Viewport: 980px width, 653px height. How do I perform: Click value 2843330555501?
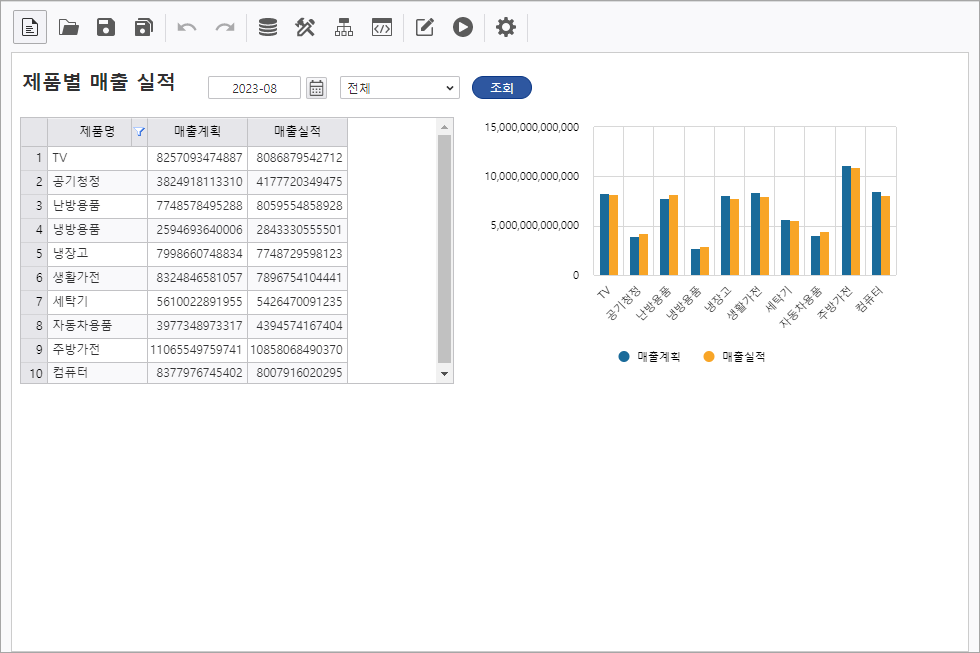299,230
